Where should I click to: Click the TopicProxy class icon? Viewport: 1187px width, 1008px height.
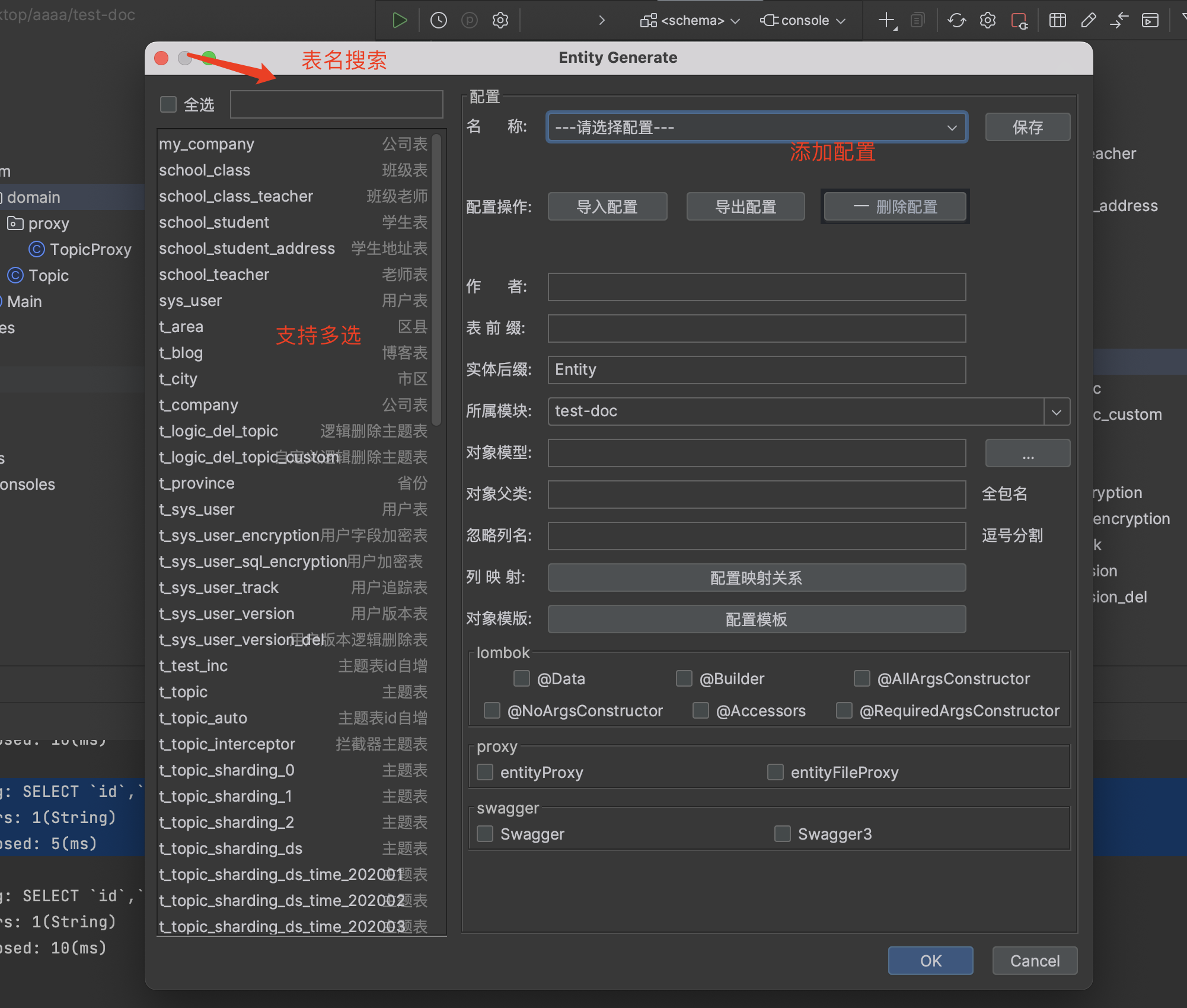(37, 249)
